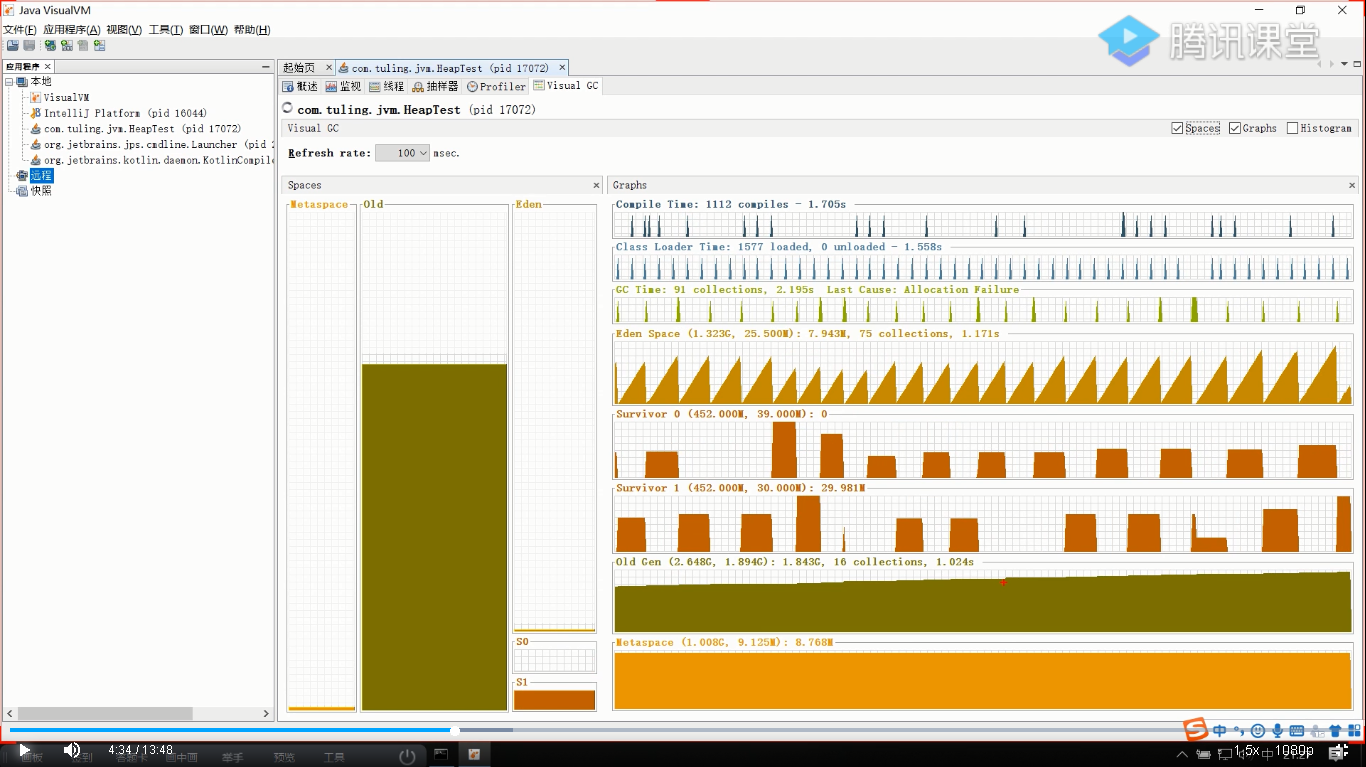Viewport: 1366px width, 767px height.
Task: Close the Spaces panel
Action: (597, 185)
